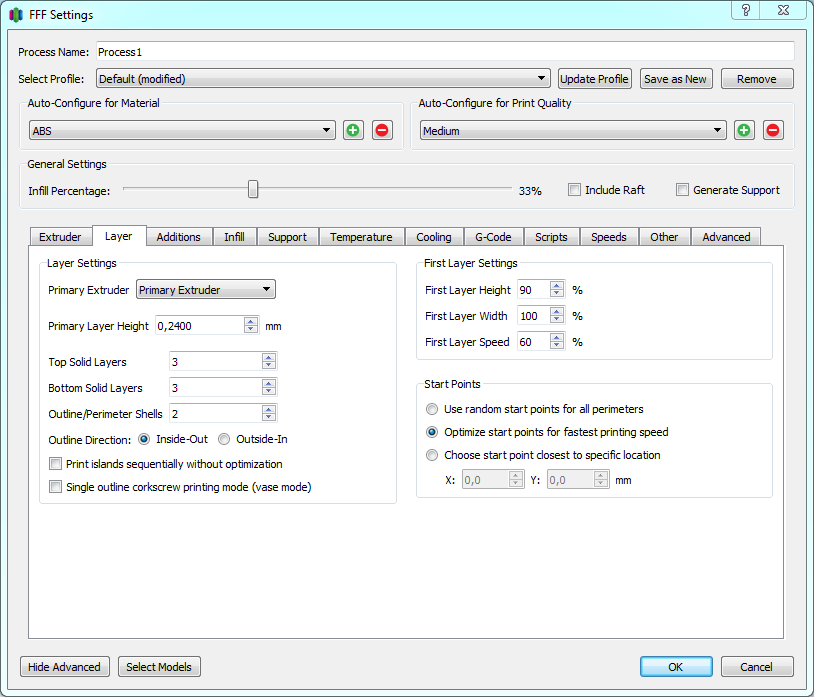
Task: Toggle the Generate Support checkbox
Action: 683,190
